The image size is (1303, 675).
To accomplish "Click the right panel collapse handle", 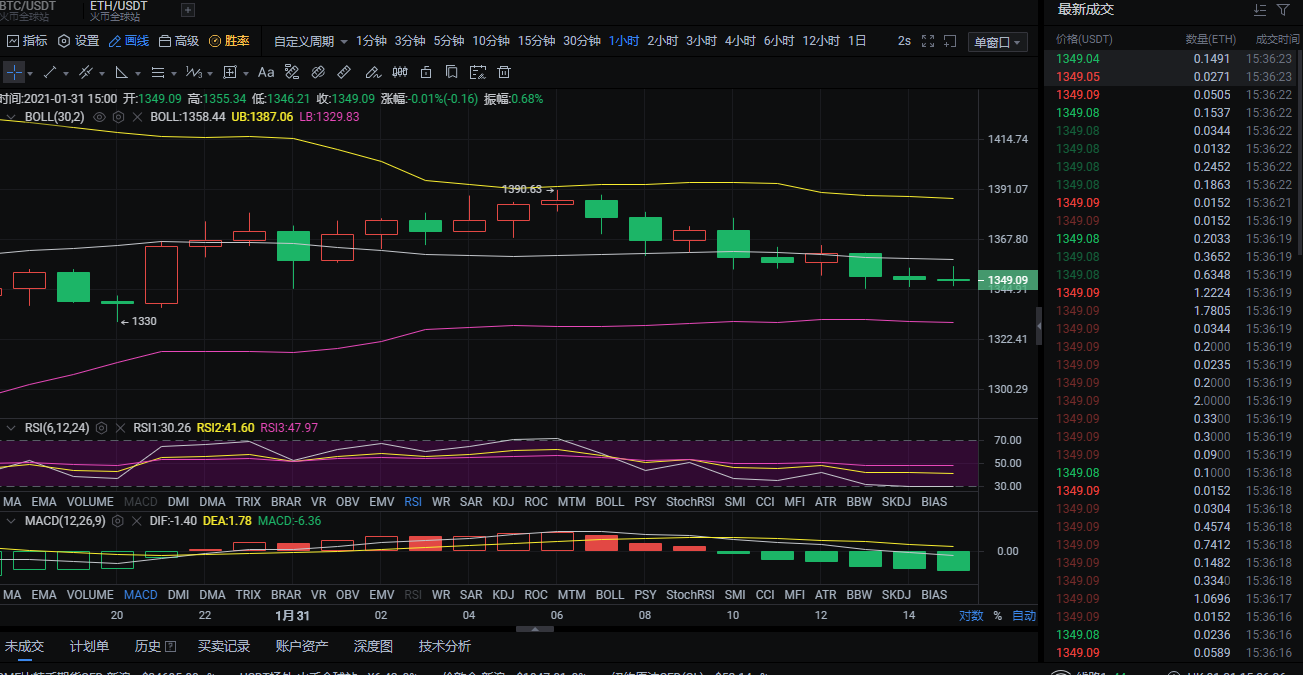I will coord(1039,326).
